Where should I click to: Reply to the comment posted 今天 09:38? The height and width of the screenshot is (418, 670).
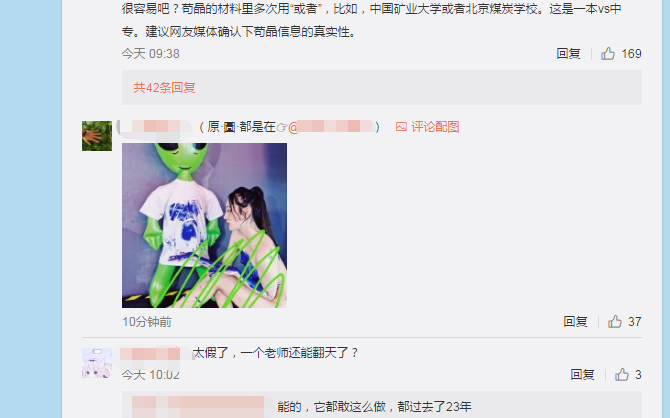click(568, 53)
